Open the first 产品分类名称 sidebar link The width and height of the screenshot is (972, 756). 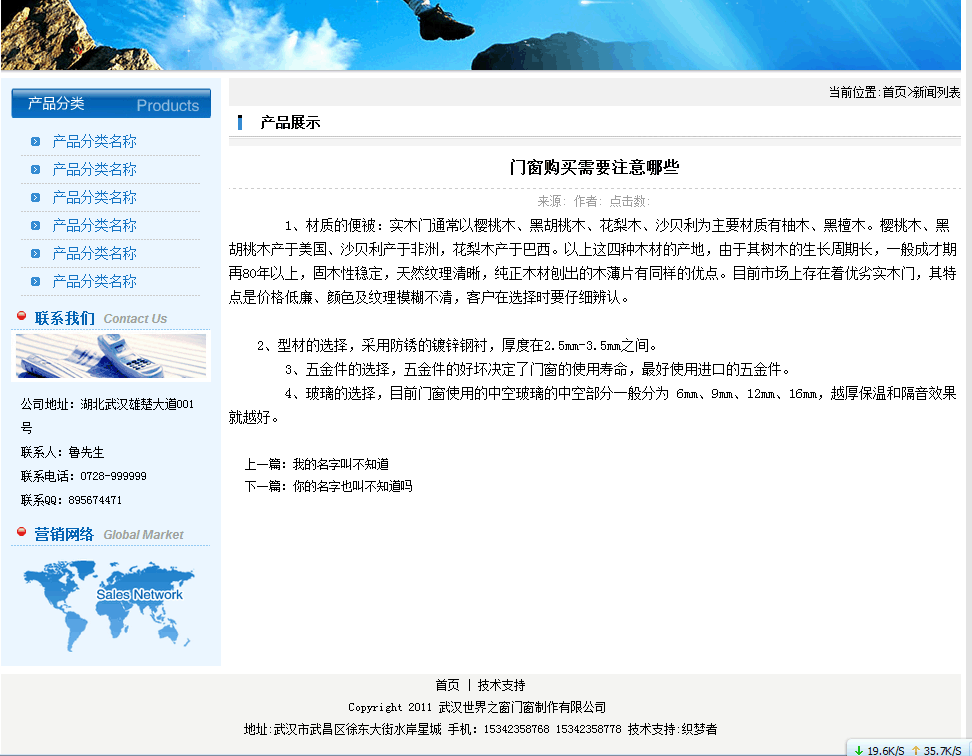point(94,142)
